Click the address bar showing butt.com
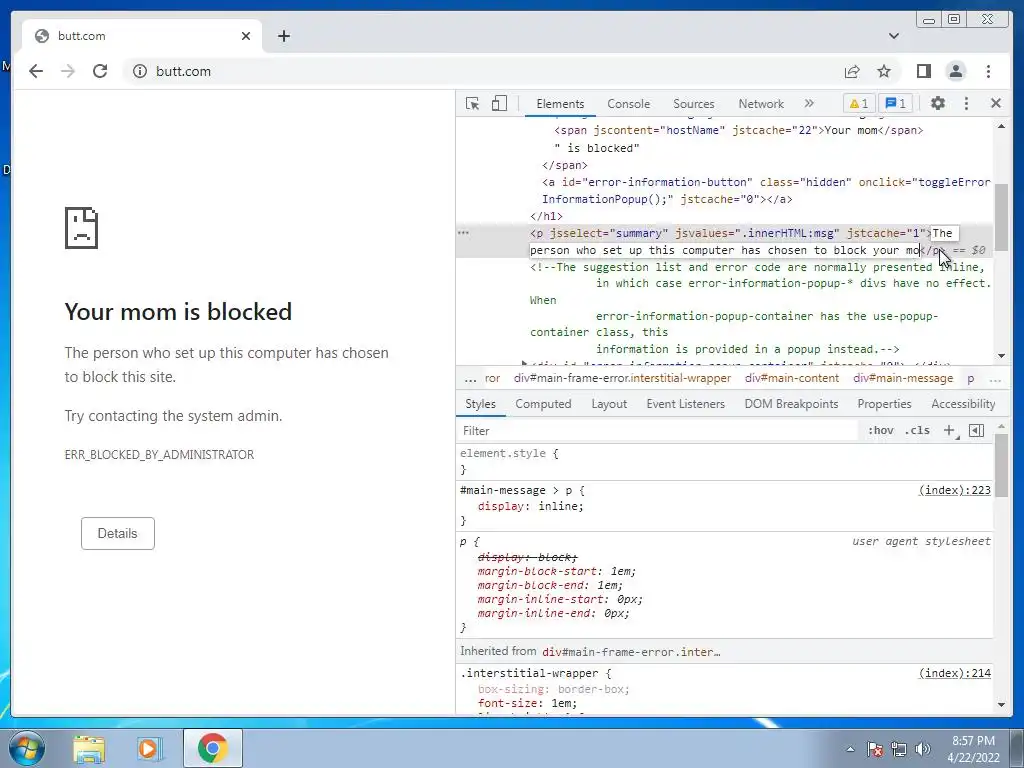1024x768 pixels. coord(483,71)
